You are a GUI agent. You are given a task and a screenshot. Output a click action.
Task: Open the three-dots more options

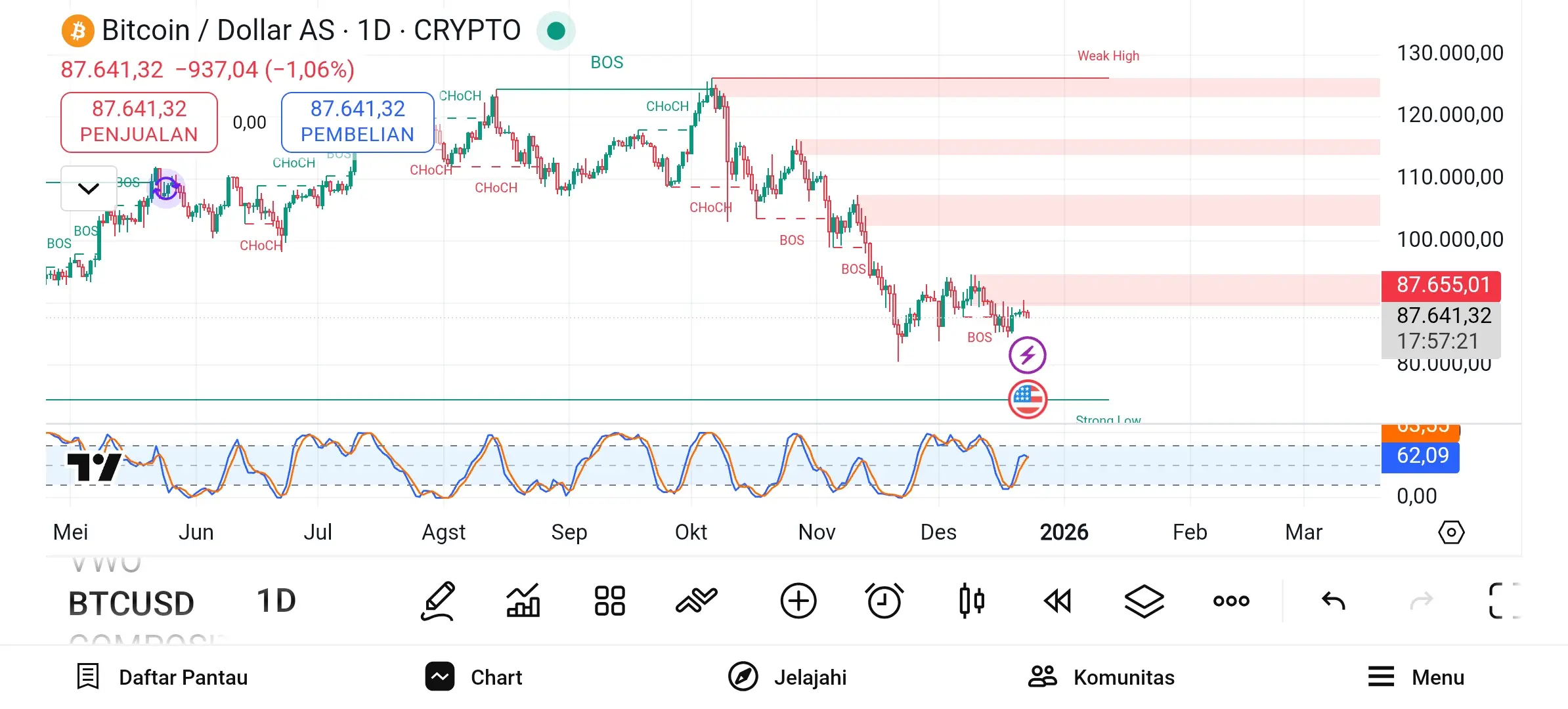click(x=1231, y=601)
